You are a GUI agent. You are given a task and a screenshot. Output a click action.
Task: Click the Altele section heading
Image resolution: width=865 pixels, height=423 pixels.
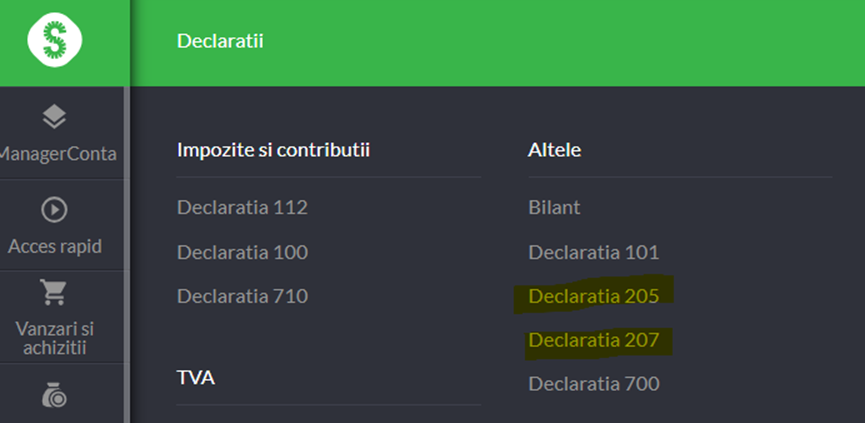554,149
